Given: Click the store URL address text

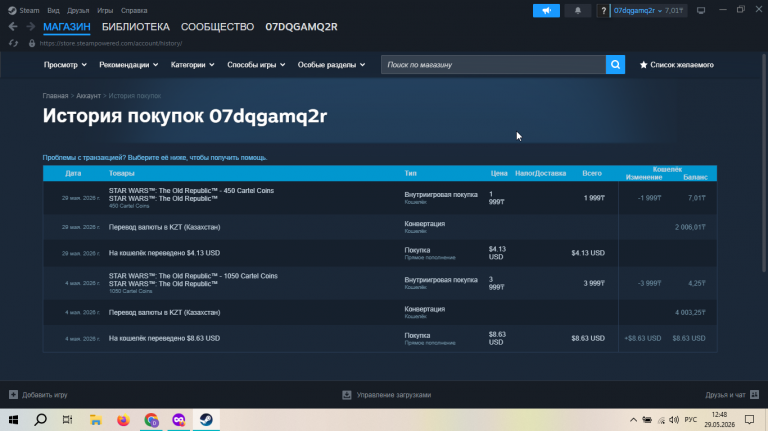Looking at the screenshot, I should tap(111, 43).
